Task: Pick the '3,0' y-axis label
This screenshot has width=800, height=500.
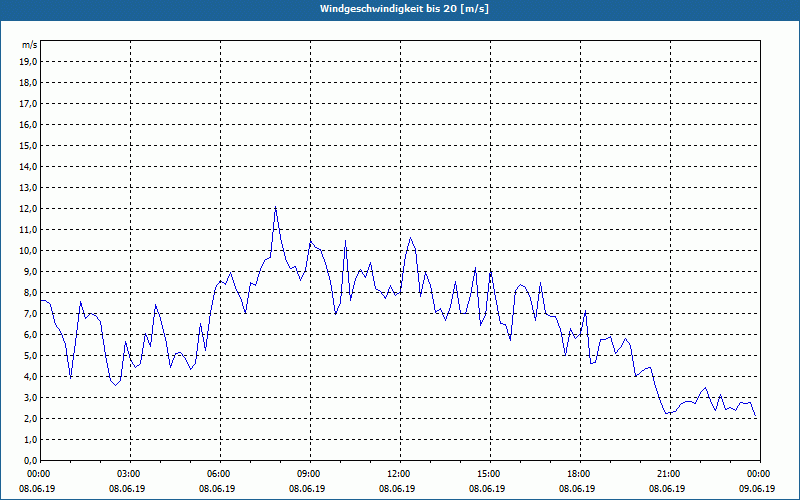Action: [x=31, y=397]
